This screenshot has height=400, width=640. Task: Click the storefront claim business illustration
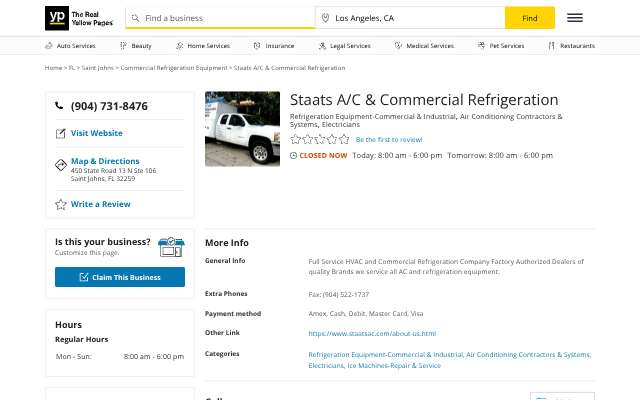click(x=171, y=247)
